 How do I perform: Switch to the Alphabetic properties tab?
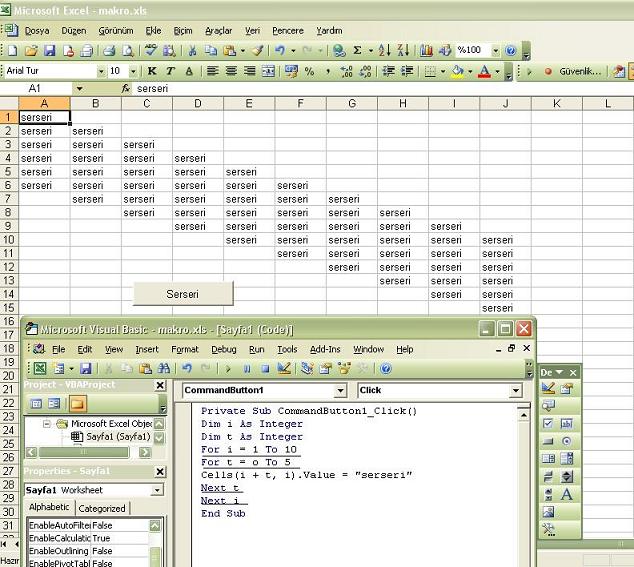coord(49,507)
